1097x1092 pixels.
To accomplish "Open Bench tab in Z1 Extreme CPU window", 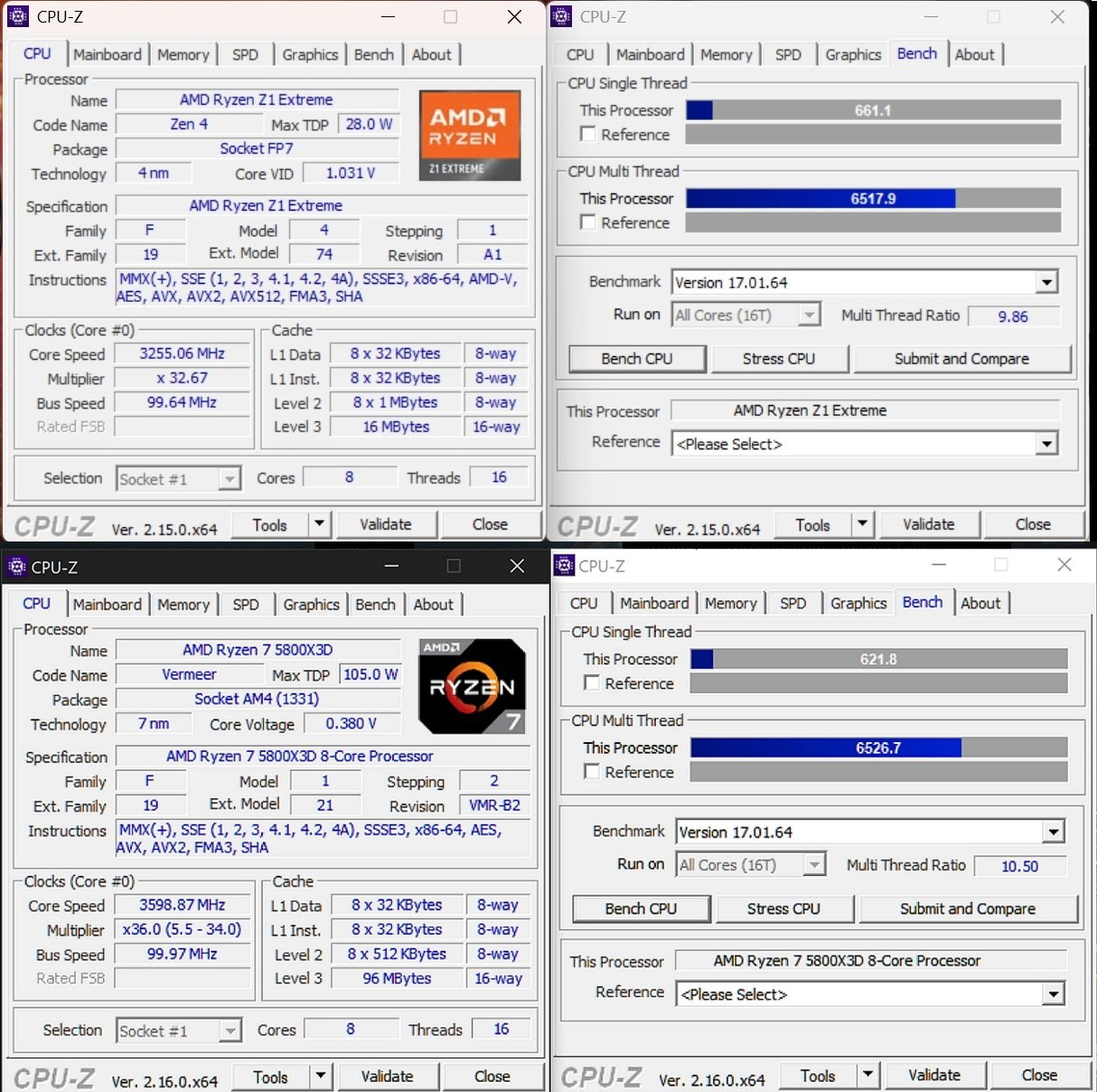I will [374, 54].
